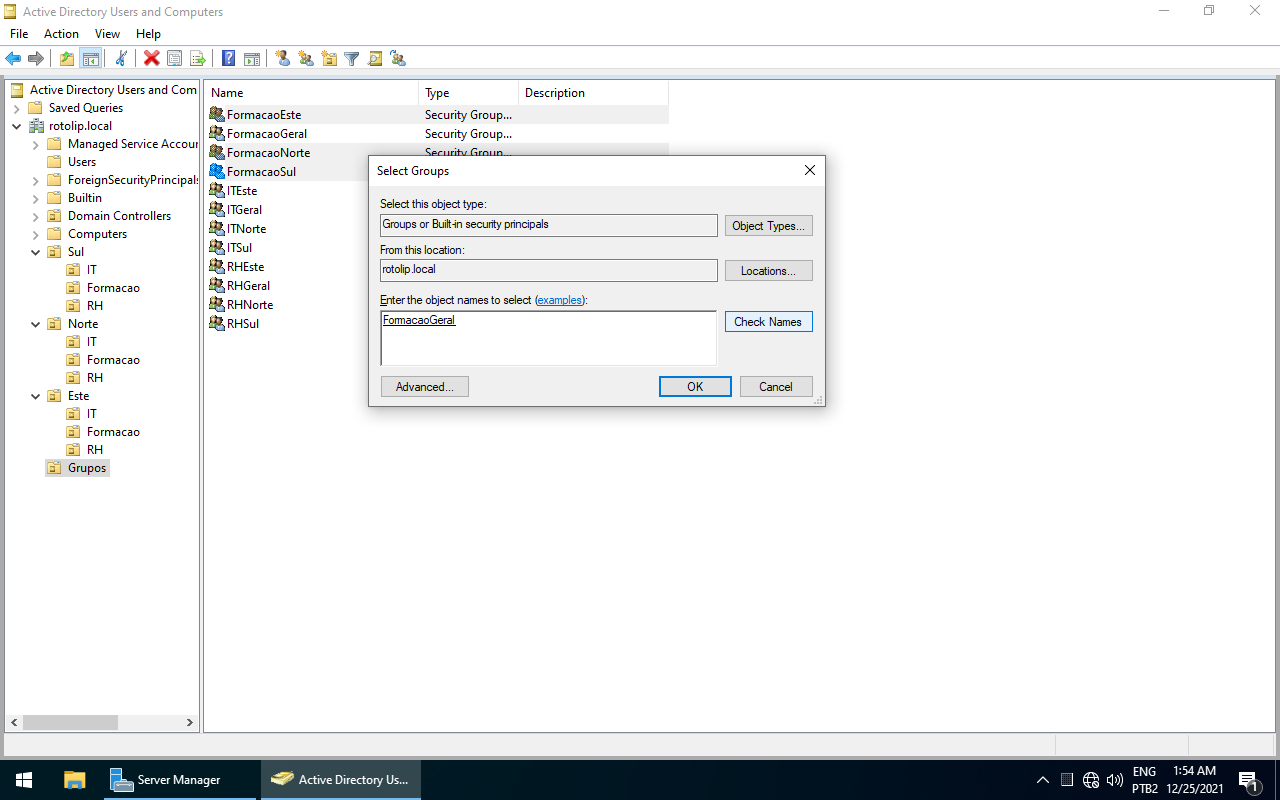Click the create new user icon
Image resolution: width=1280 pixels, height=800 pixels.
(x=283, y=58)
